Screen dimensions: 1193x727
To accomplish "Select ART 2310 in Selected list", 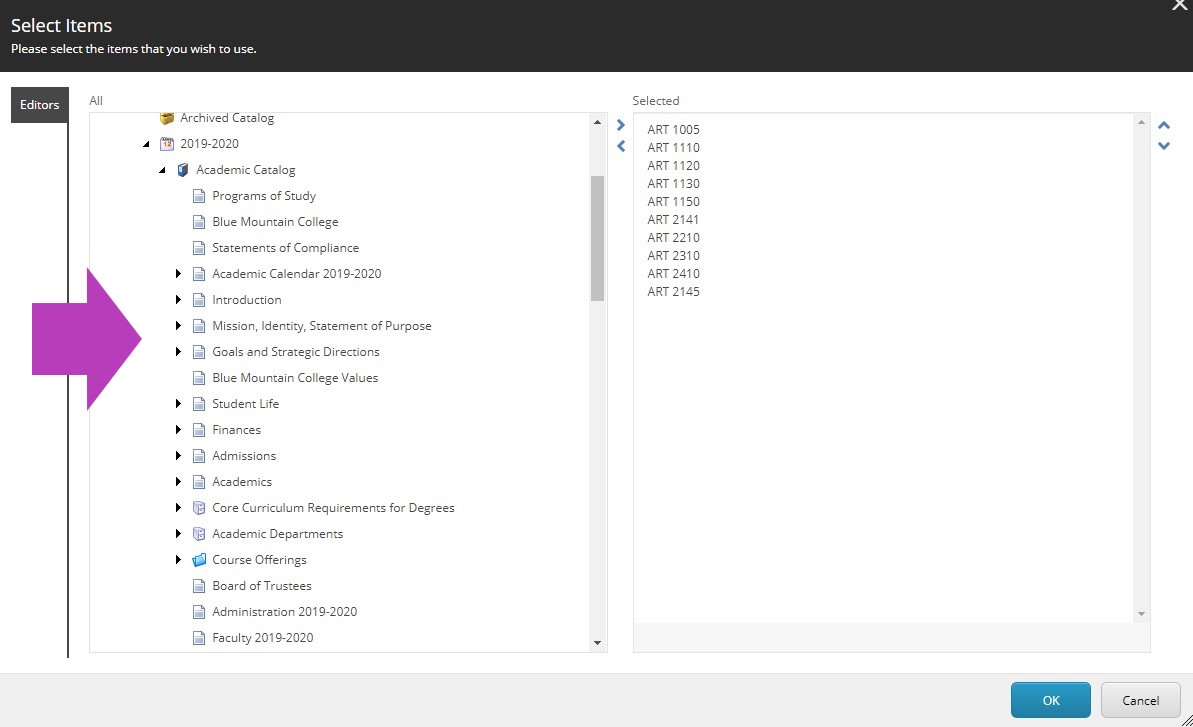I will [673, 256].
